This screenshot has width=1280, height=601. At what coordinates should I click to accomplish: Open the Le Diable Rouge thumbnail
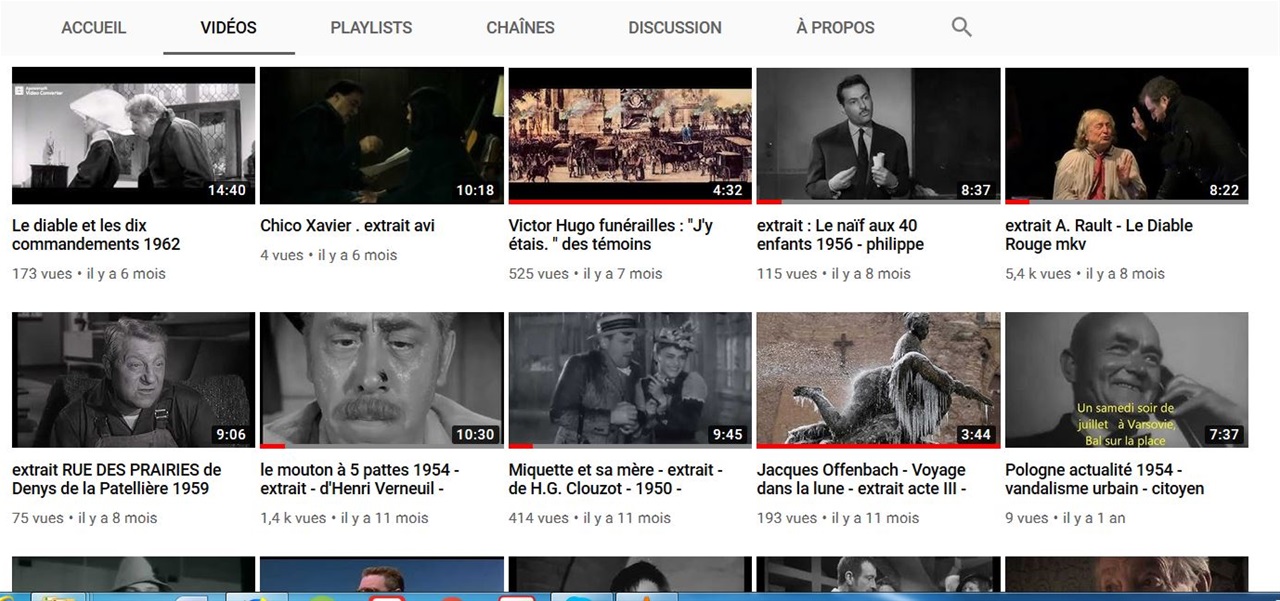tap(1126, 136)
